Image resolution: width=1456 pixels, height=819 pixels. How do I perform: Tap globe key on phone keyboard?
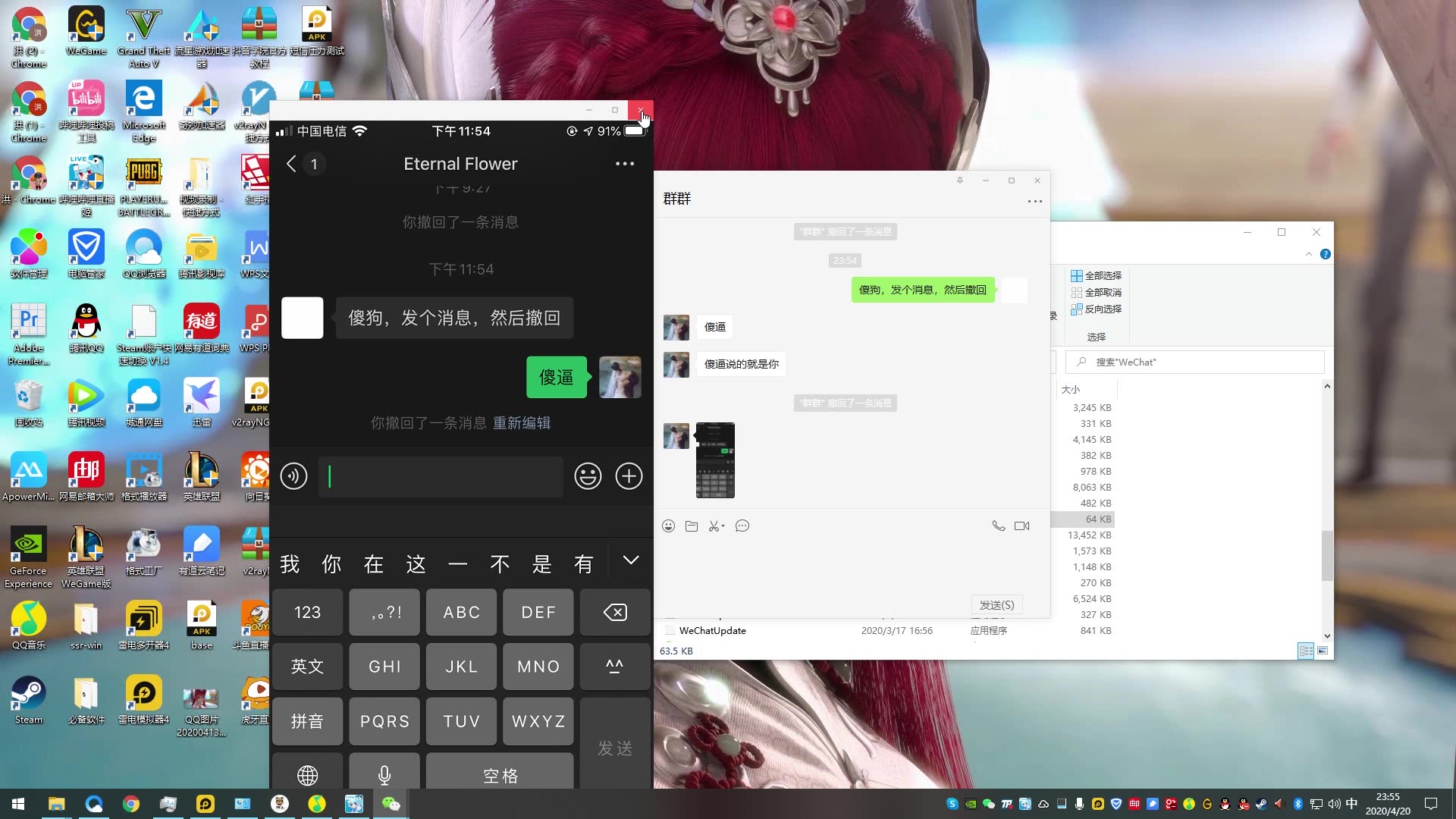pyautogui.click(x=307, y=774)
